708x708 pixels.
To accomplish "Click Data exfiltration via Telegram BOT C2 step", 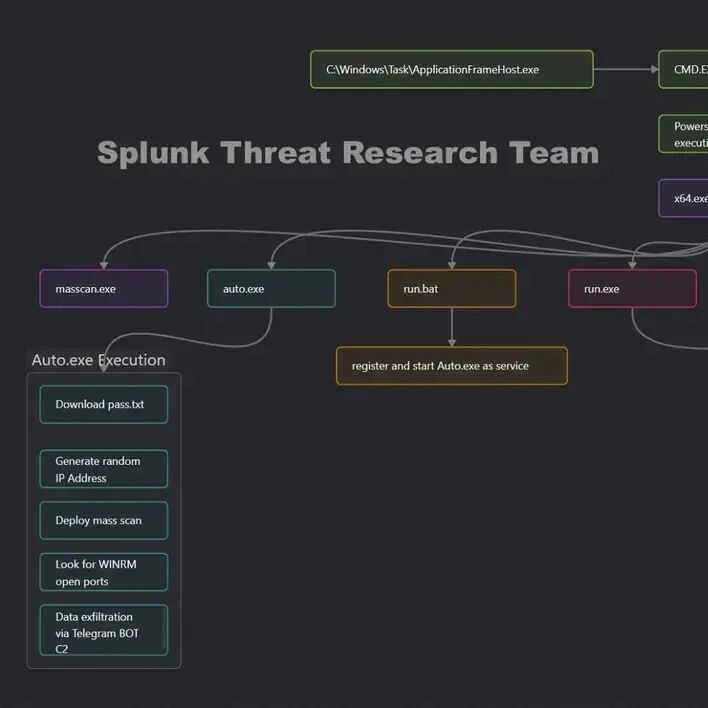I will click(x=103, y=630).
